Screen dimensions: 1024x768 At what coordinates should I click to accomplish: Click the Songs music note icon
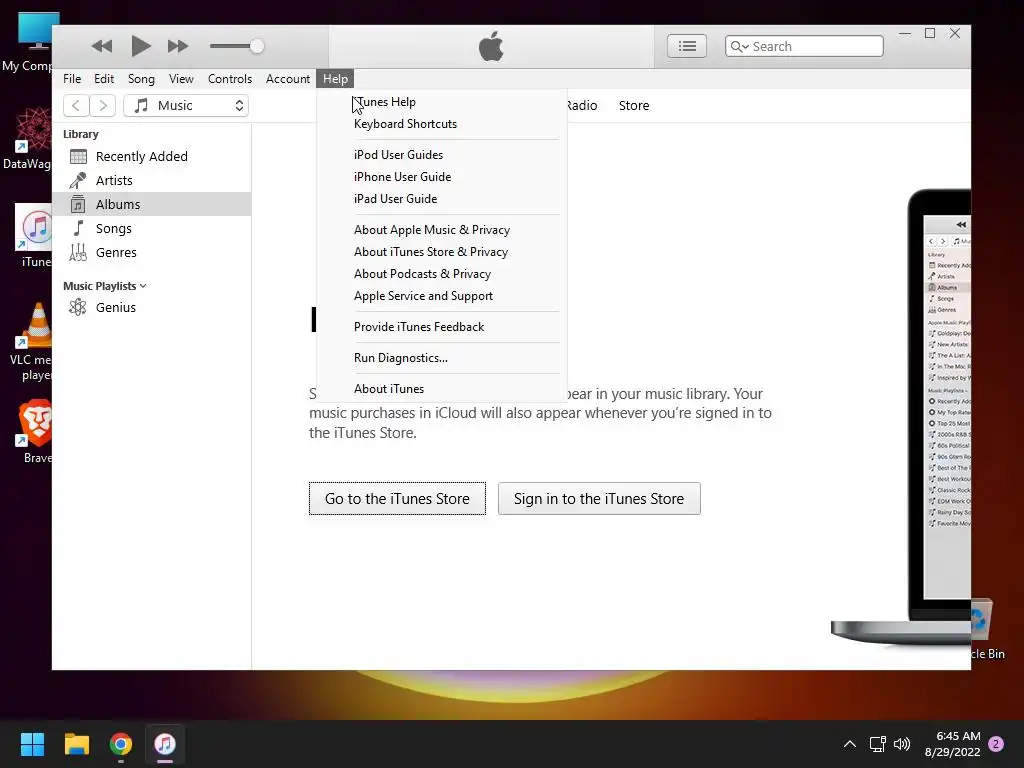coord(78,228)
